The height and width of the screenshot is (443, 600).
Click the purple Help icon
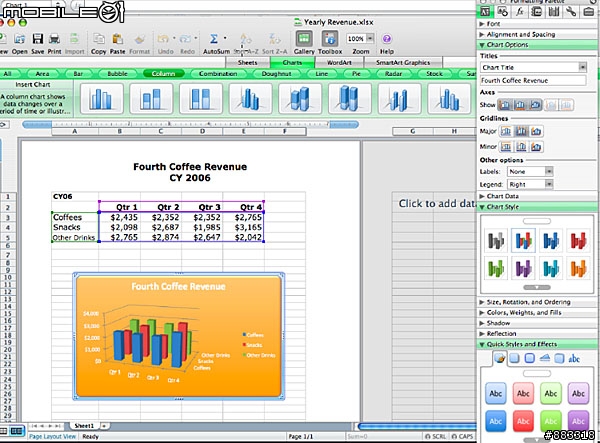click(x=387, y=39)
